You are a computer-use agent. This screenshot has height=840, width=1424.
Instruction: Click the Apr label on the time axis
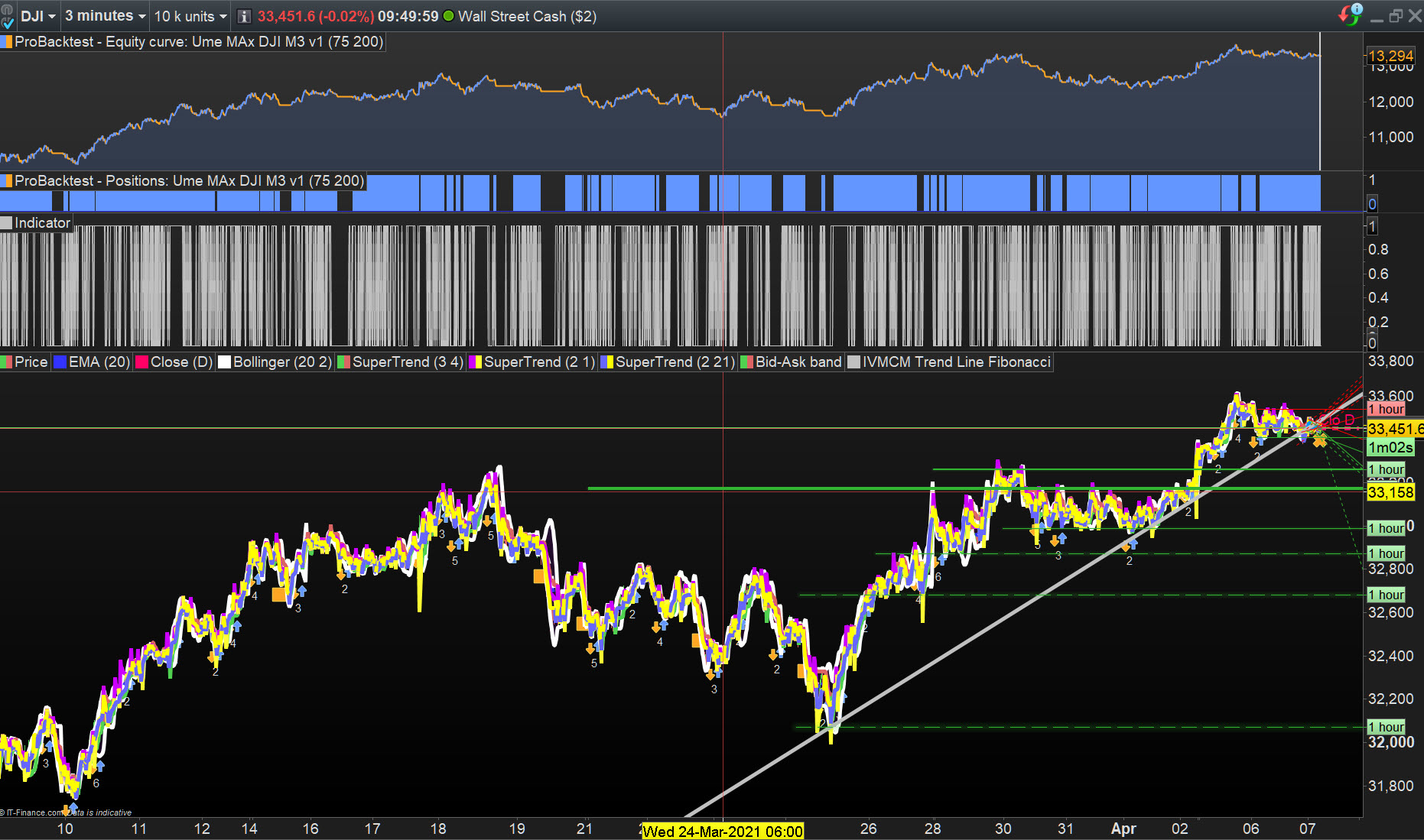1123,829
